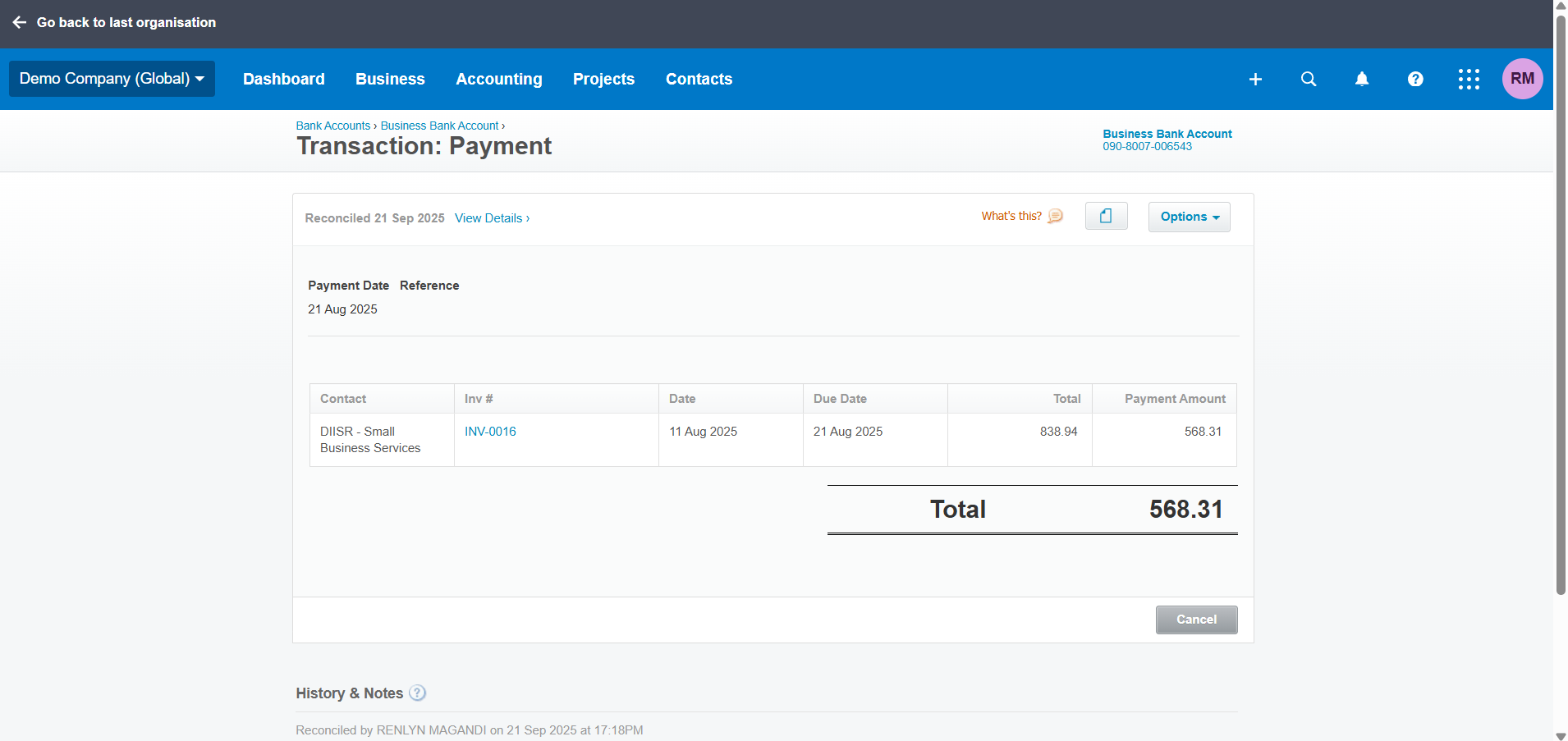1568x741 pixels.
Task: Click the plus create-new icon
Action: (1255, 80)
